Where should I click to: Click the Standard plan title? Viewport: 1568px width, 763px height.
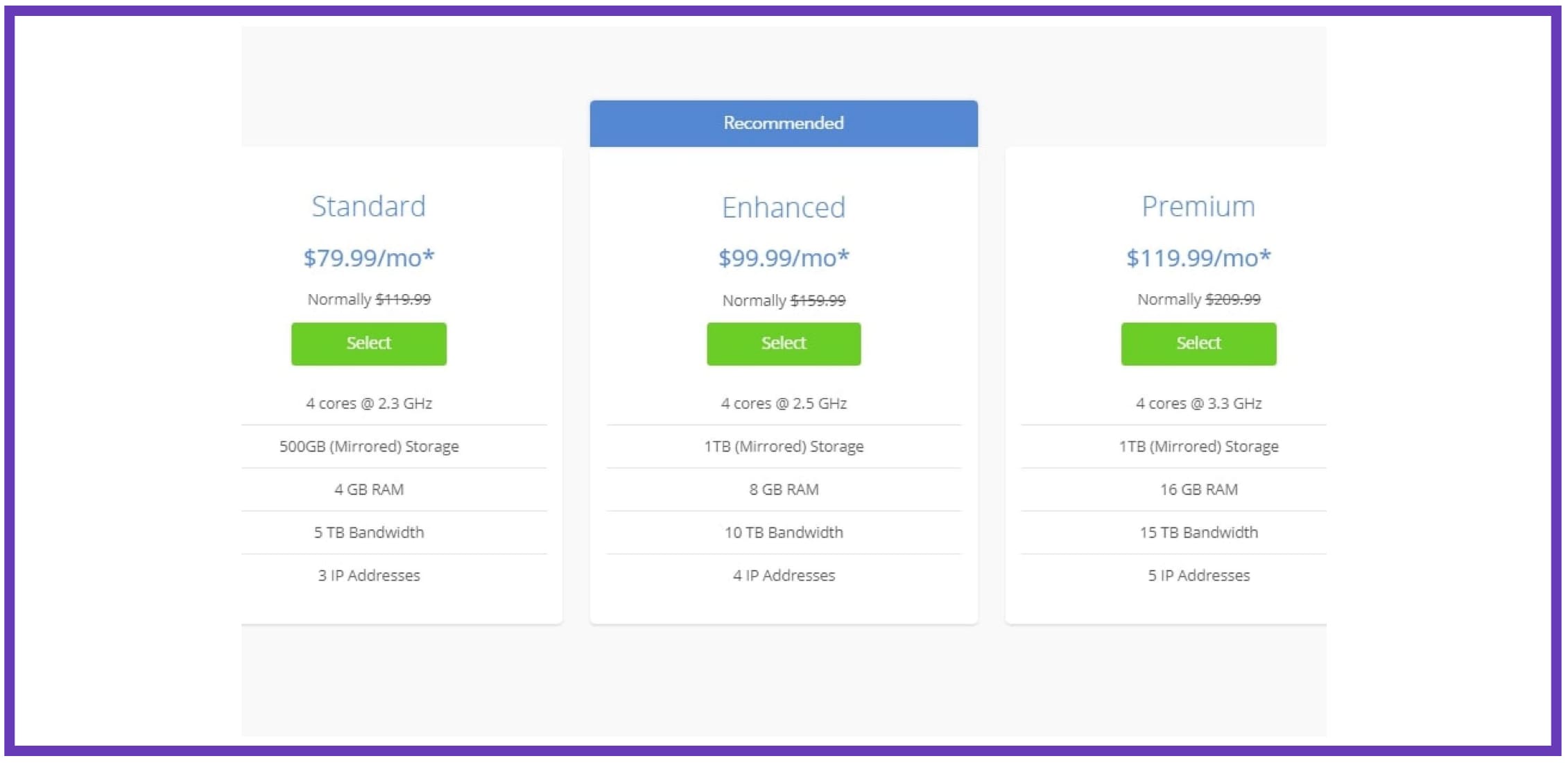(369, 207)
